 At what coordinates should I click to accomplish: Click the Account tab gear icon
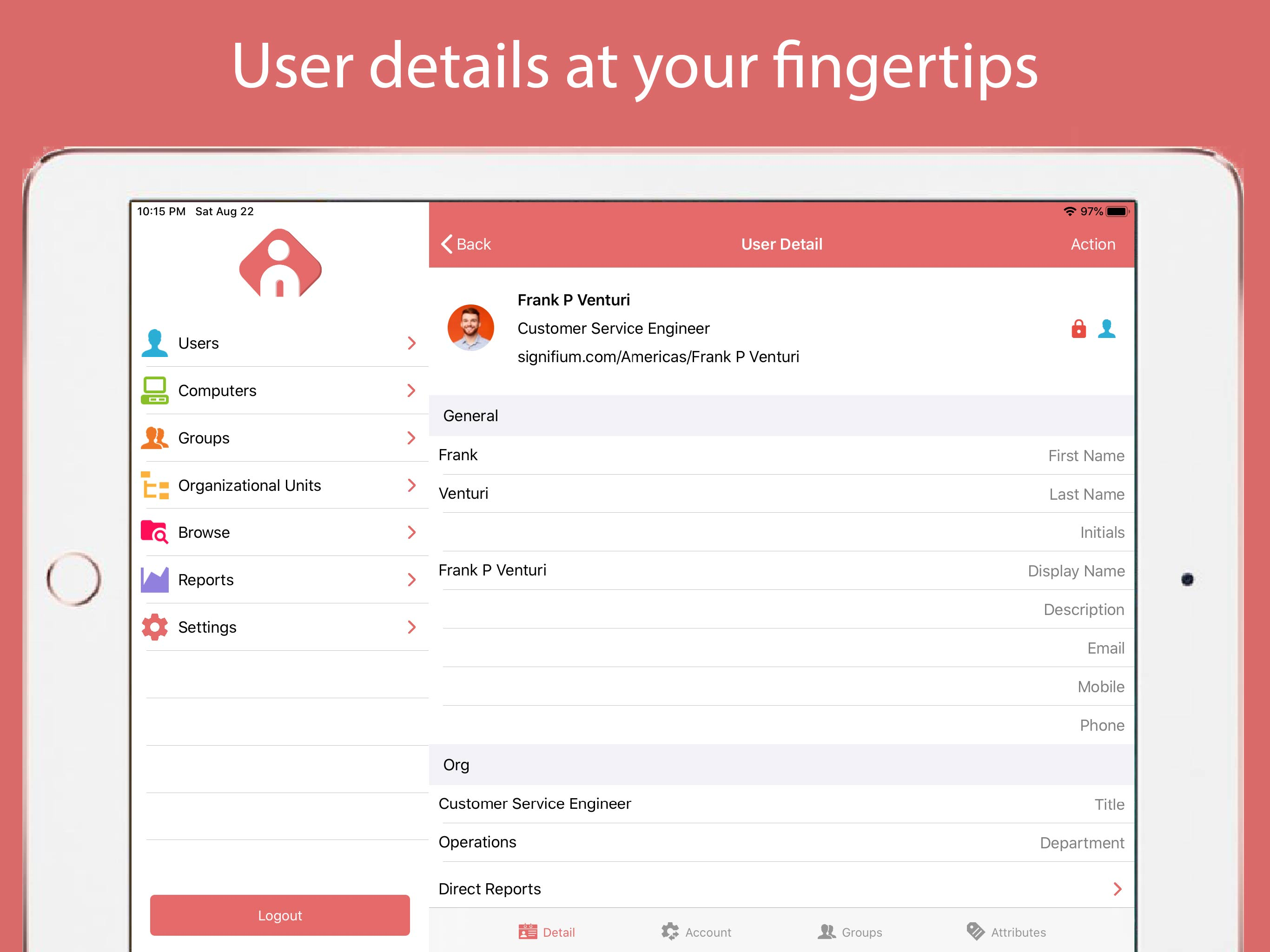(670, 932)
